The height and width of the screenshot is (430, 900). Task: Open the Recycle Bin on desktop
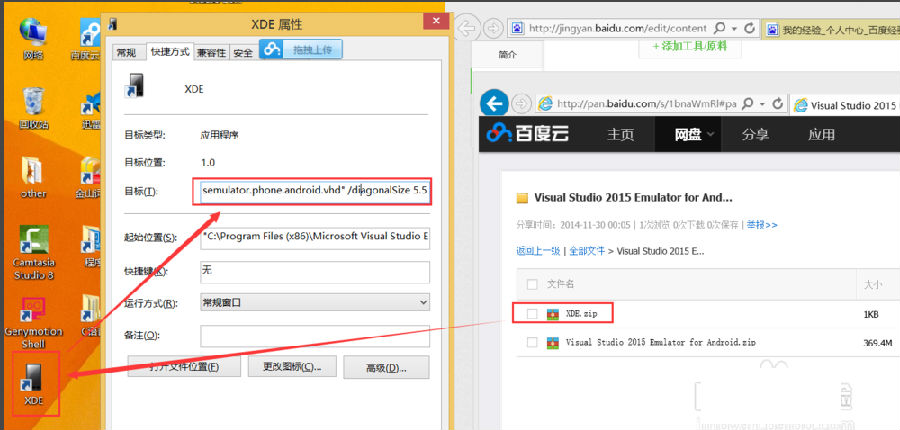click(x=33, y=104)
